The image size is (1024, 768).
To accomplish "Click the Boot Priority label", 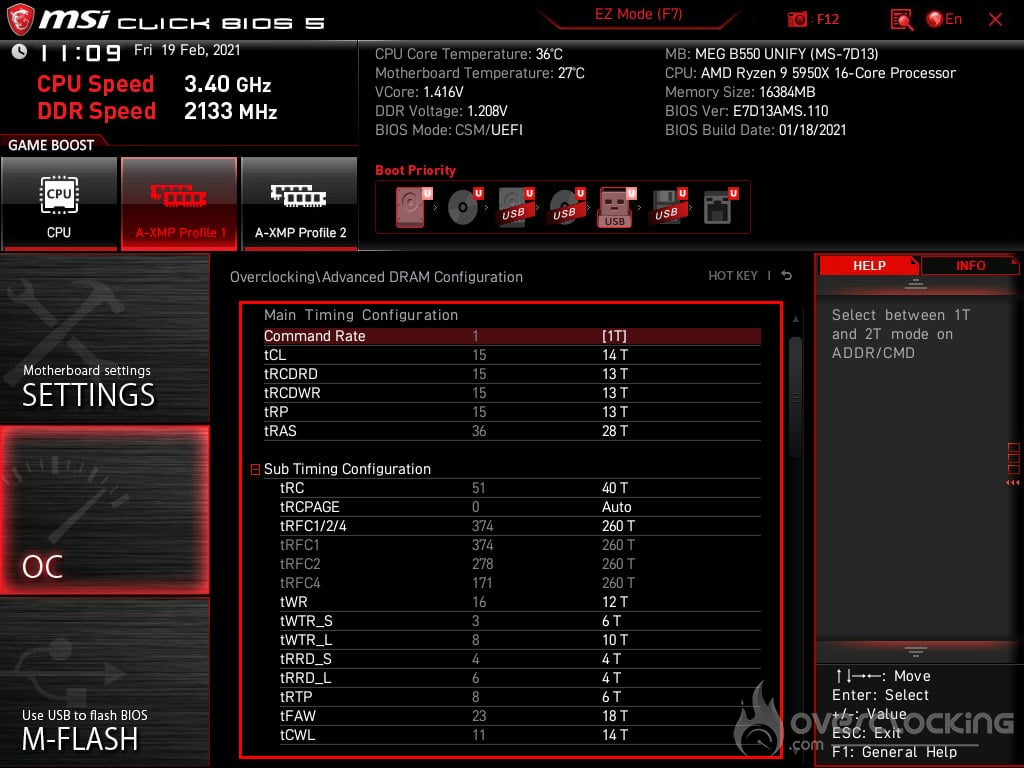I will click(415, 170).
